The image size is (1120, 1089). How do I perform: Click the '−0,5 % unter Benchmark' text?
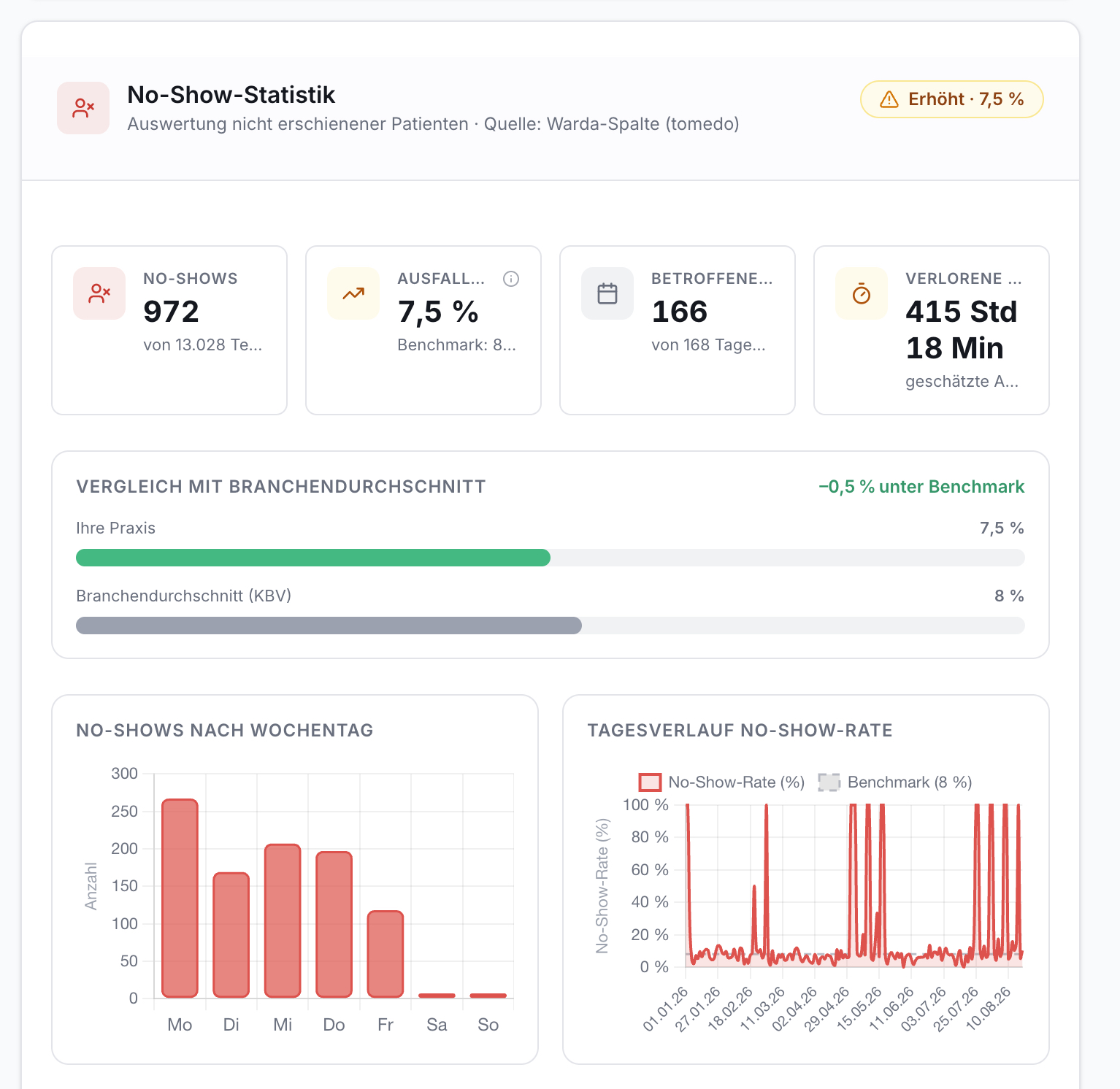point(921,487)
